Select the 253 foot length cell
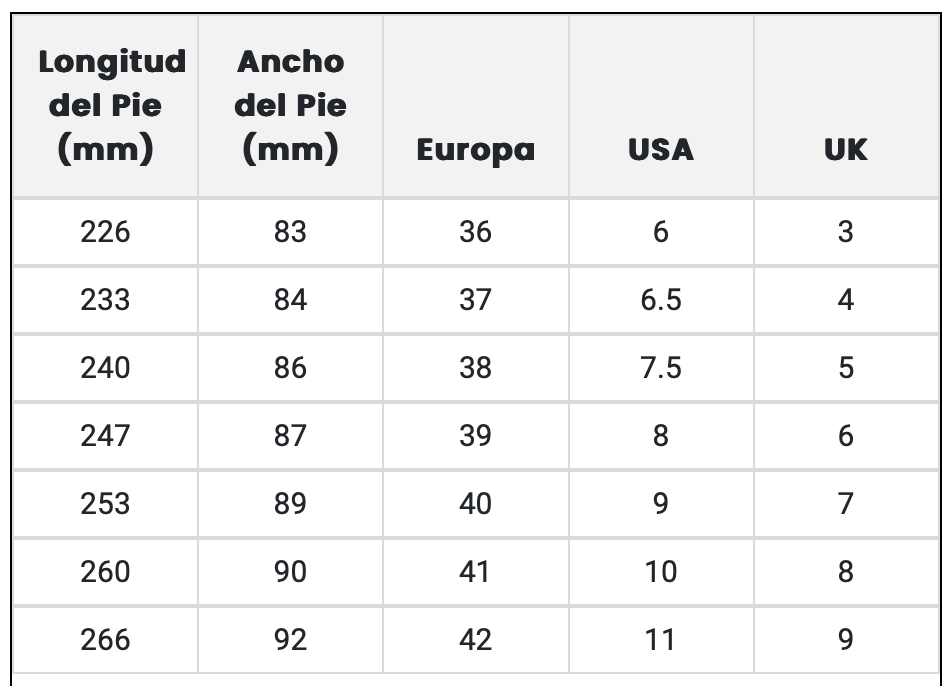The width and height of the screenshot is (950, 686). [x=105, y=504]
